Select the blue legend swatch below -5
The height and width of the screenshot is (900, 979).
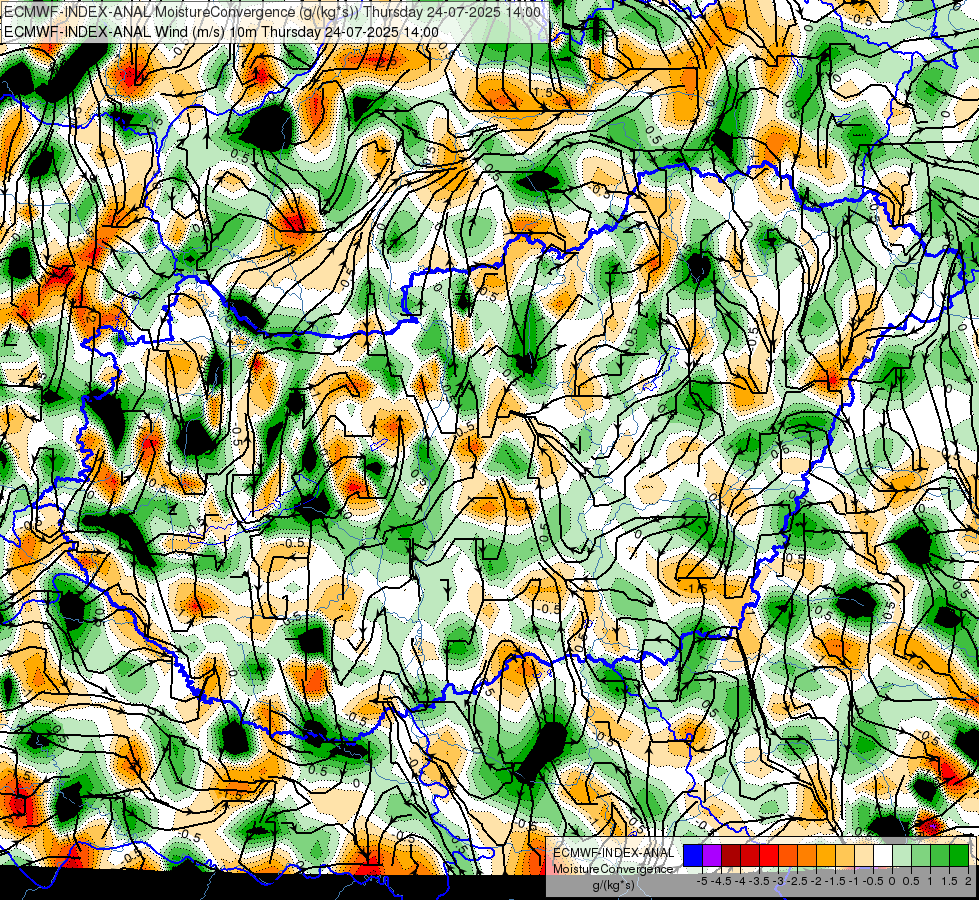[x=693, y=855]
